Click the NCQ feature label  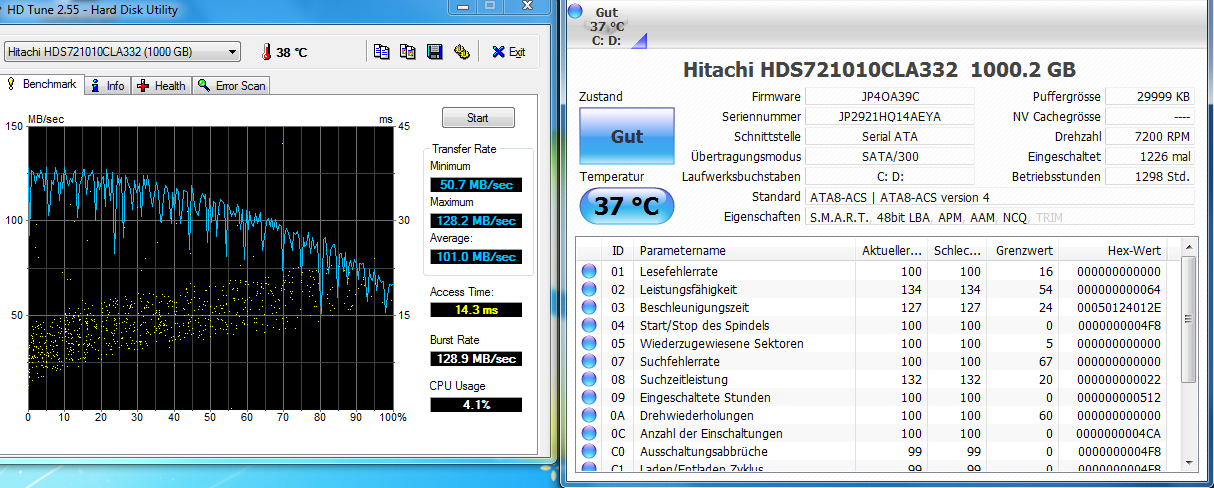click(1015, 217)
